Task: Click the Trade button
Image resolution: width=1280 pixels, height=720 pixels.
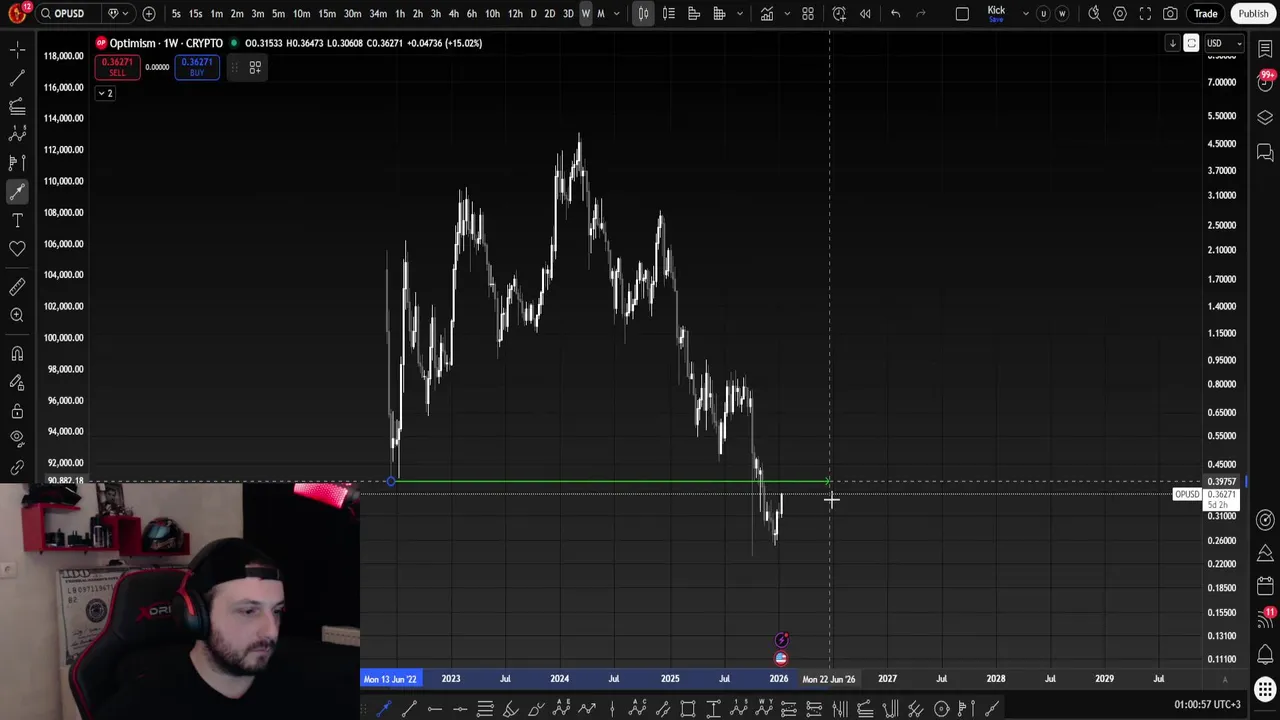Action: (1205, 14)
